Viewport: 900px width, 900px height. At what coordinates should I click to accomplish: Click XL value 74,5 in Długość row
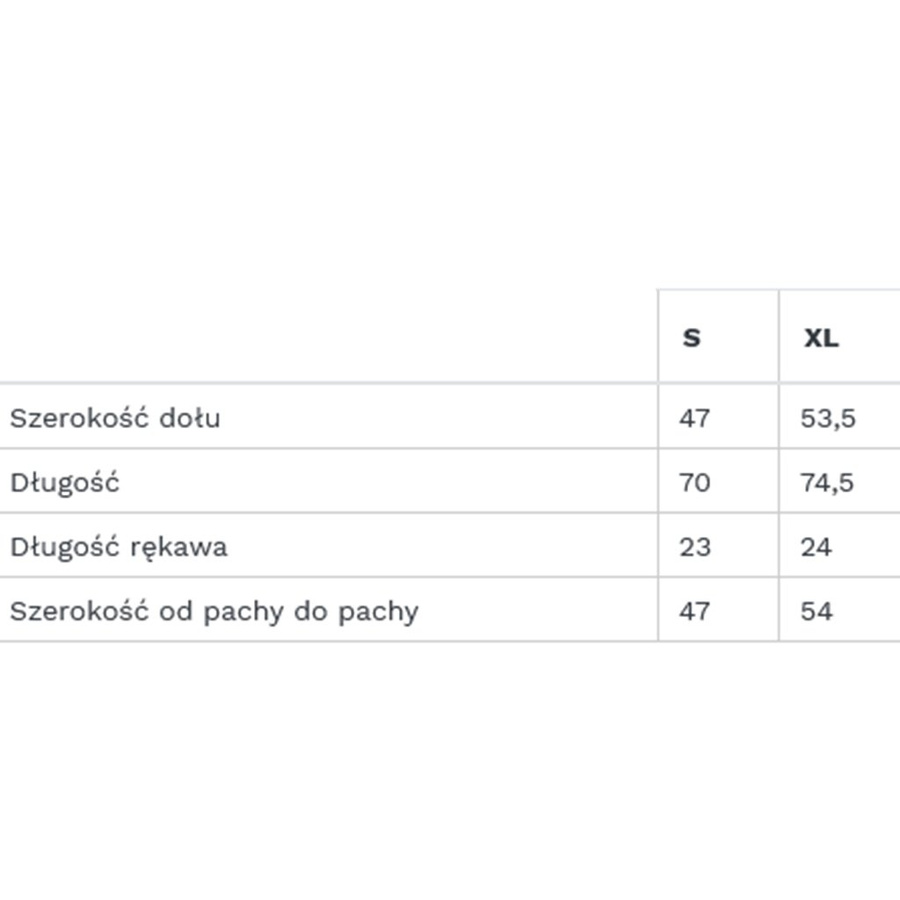[827, 483]
